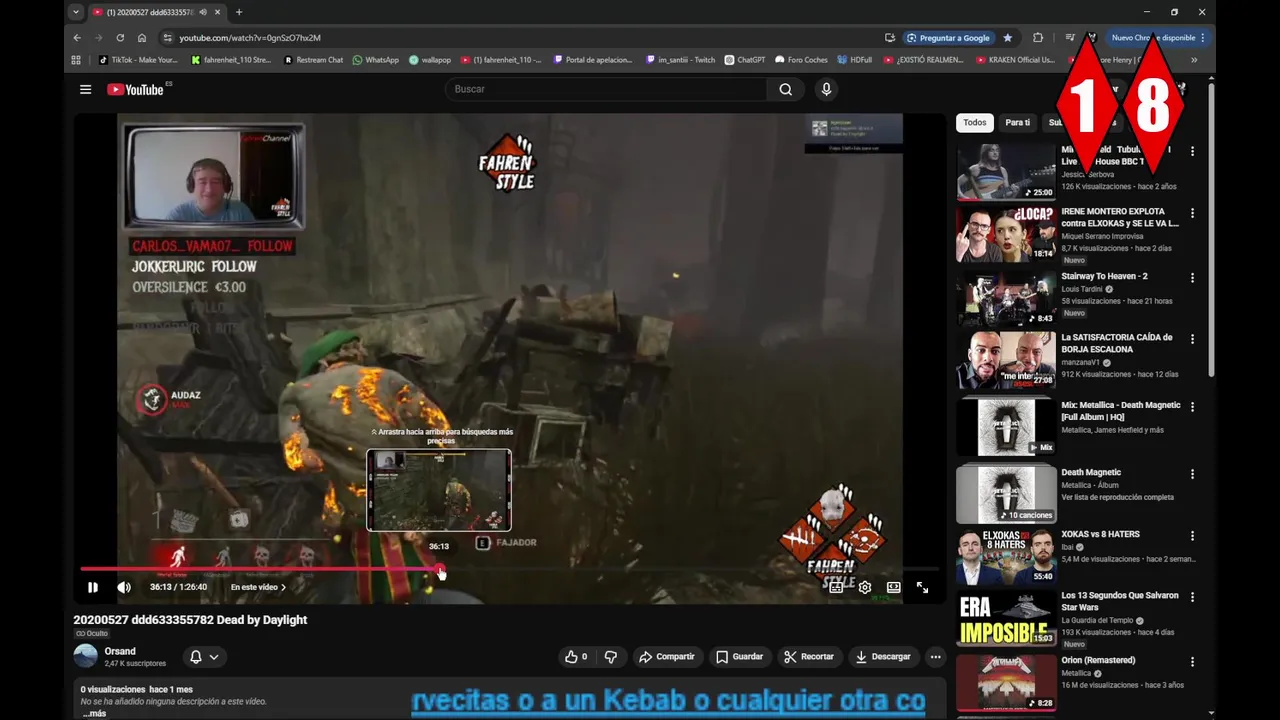
Task: Expand description with '...más'
Action: point(94,714)
